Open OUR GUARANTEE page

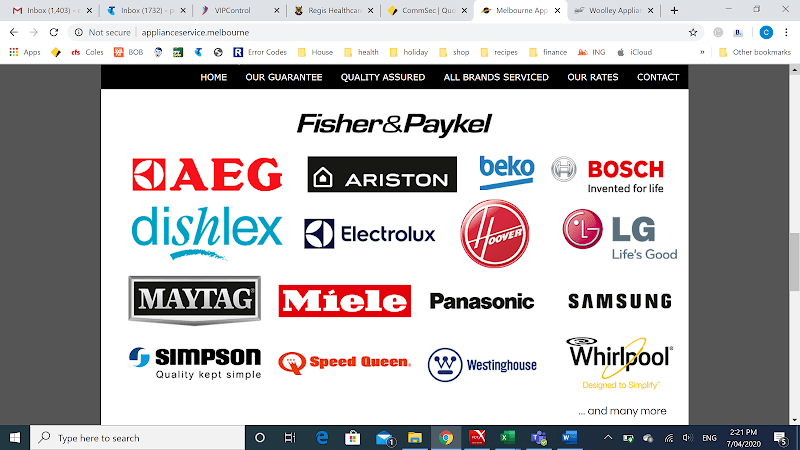pos(284,77)
